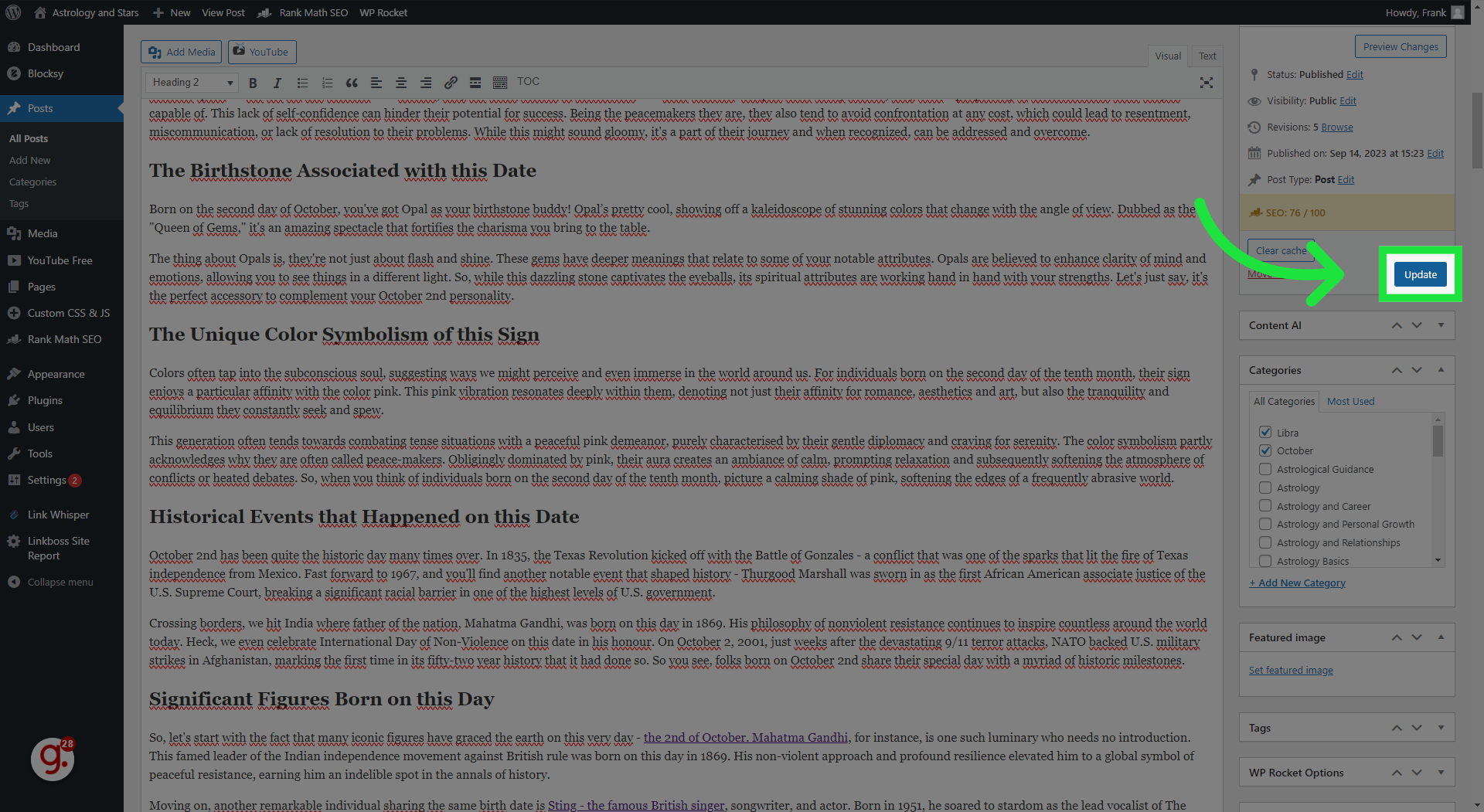Check Astrological Guidance category
The image size is (1484, 812).
tap(1265, 469)
